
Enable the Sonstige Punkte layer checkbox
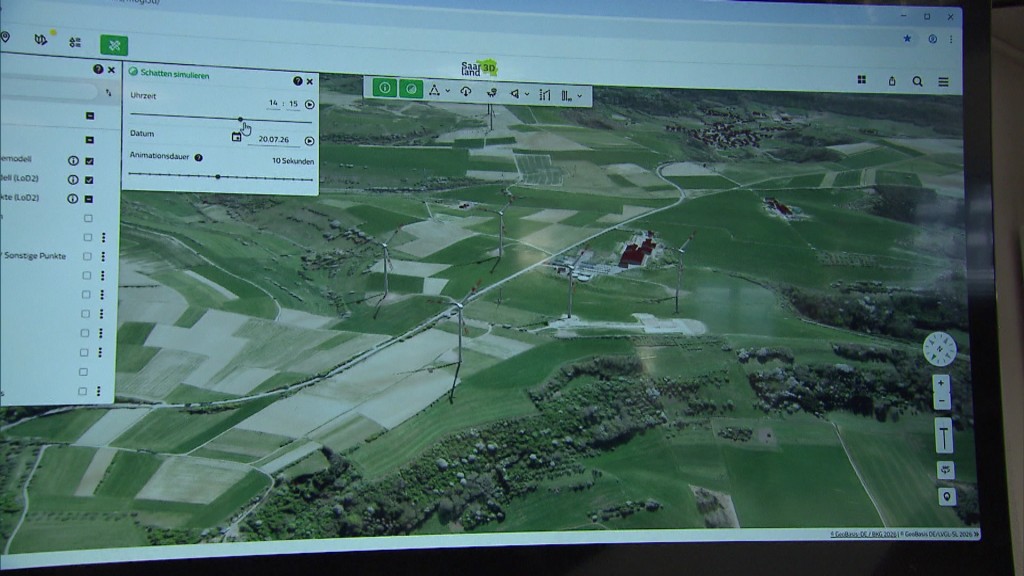click(89, 256)
